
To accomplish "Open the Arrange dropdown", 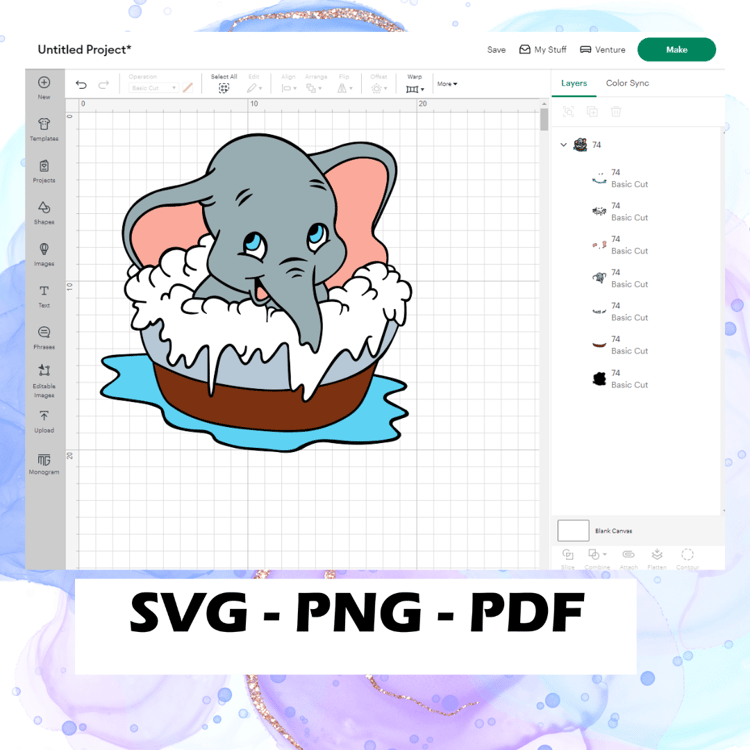I will (x=314, y=88).
